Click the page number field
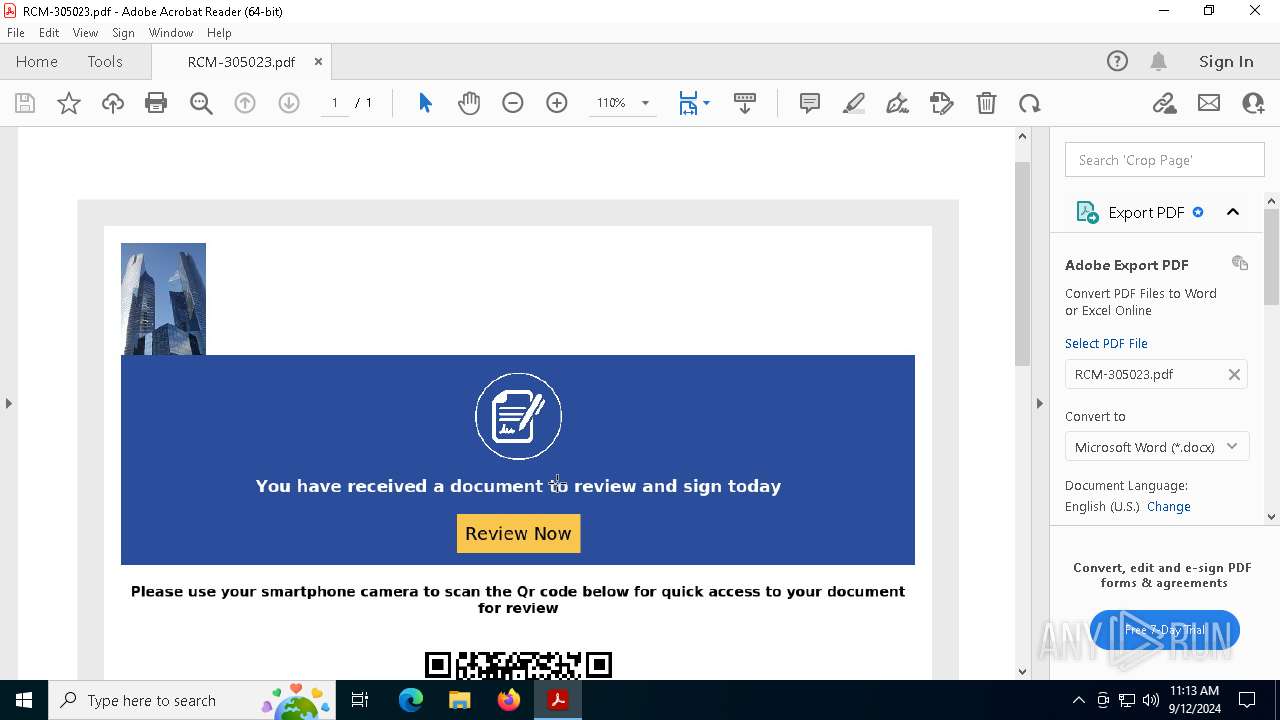1280x720 pixels. point(334,103)
